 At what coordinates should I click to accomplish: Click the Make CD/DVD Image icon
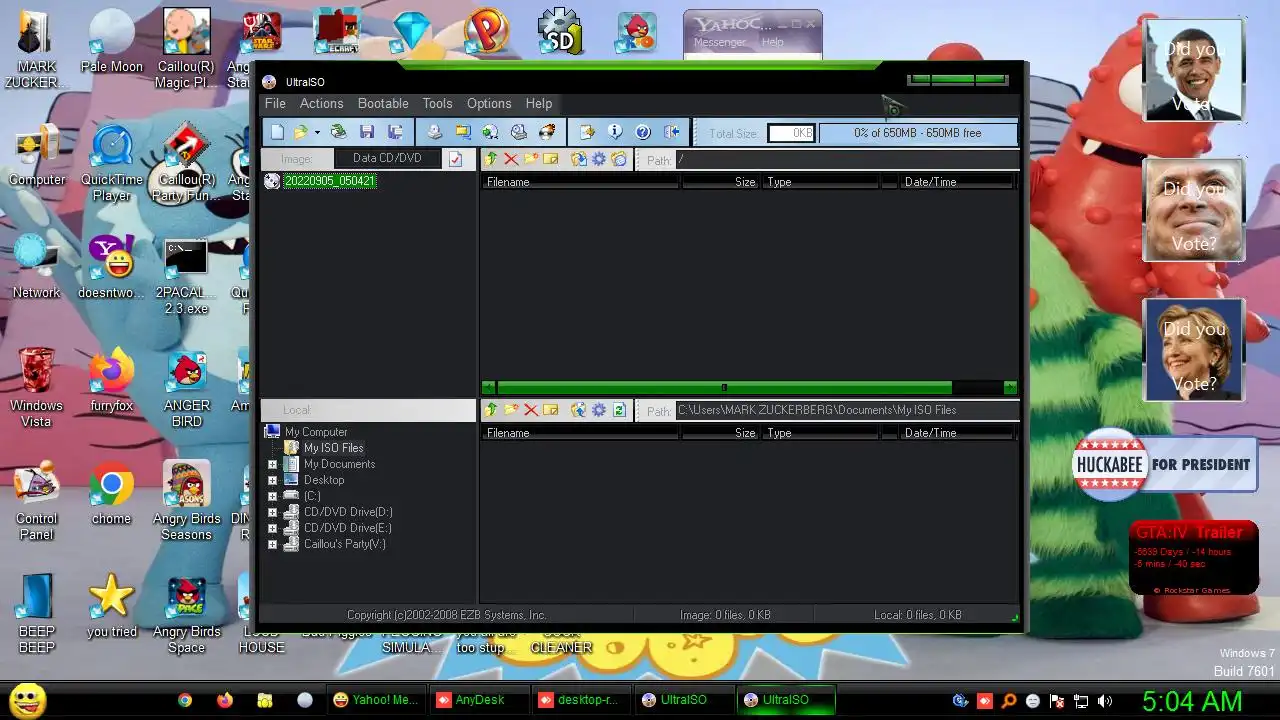[x=434, y=132]
